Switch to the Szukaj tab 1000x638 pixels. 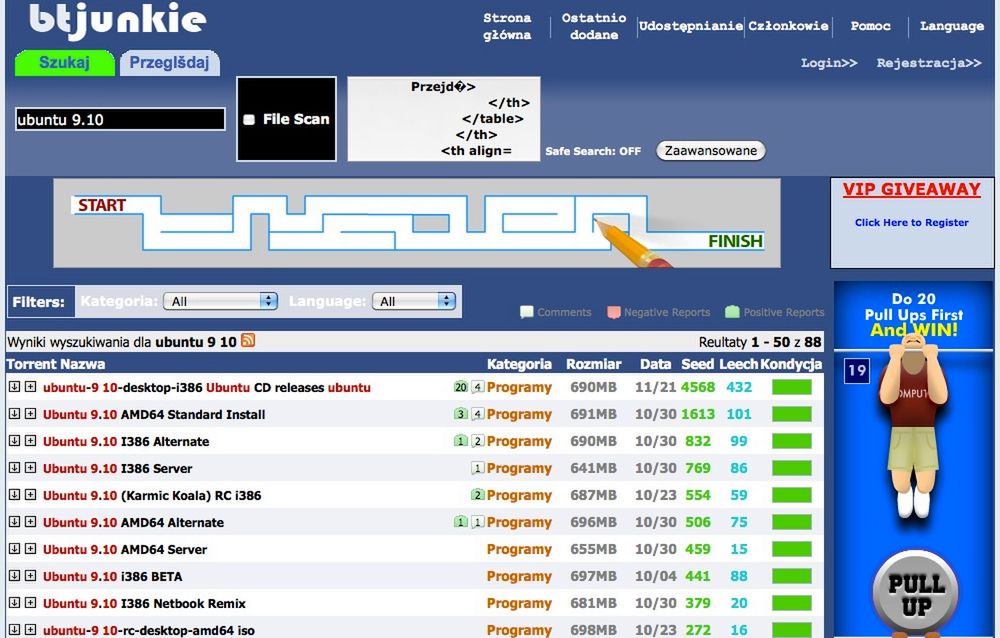coord(64,63)
